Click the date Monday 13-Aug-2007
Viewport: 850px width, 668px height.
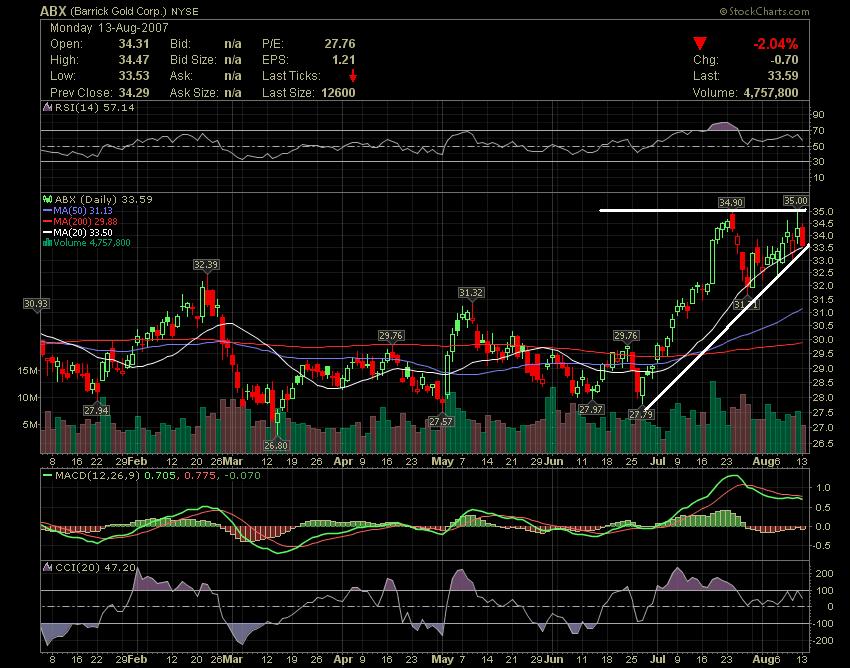pos(109,28)
